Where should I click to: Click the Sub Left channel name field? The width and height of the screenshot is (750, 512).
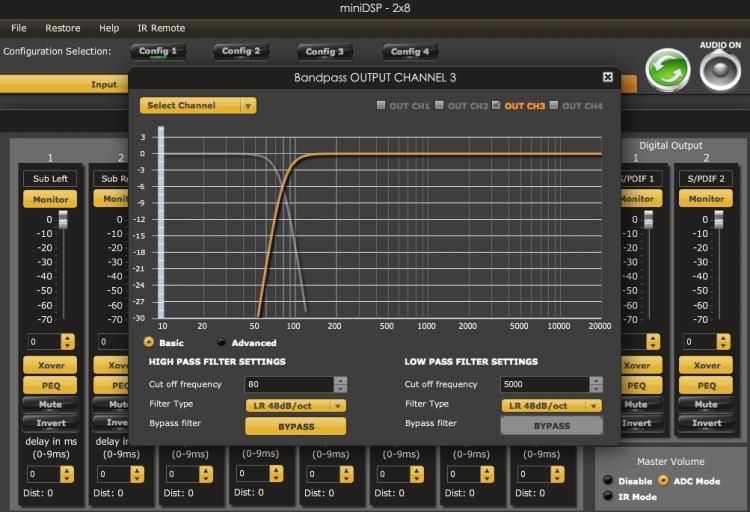click(x=50, y=178)
